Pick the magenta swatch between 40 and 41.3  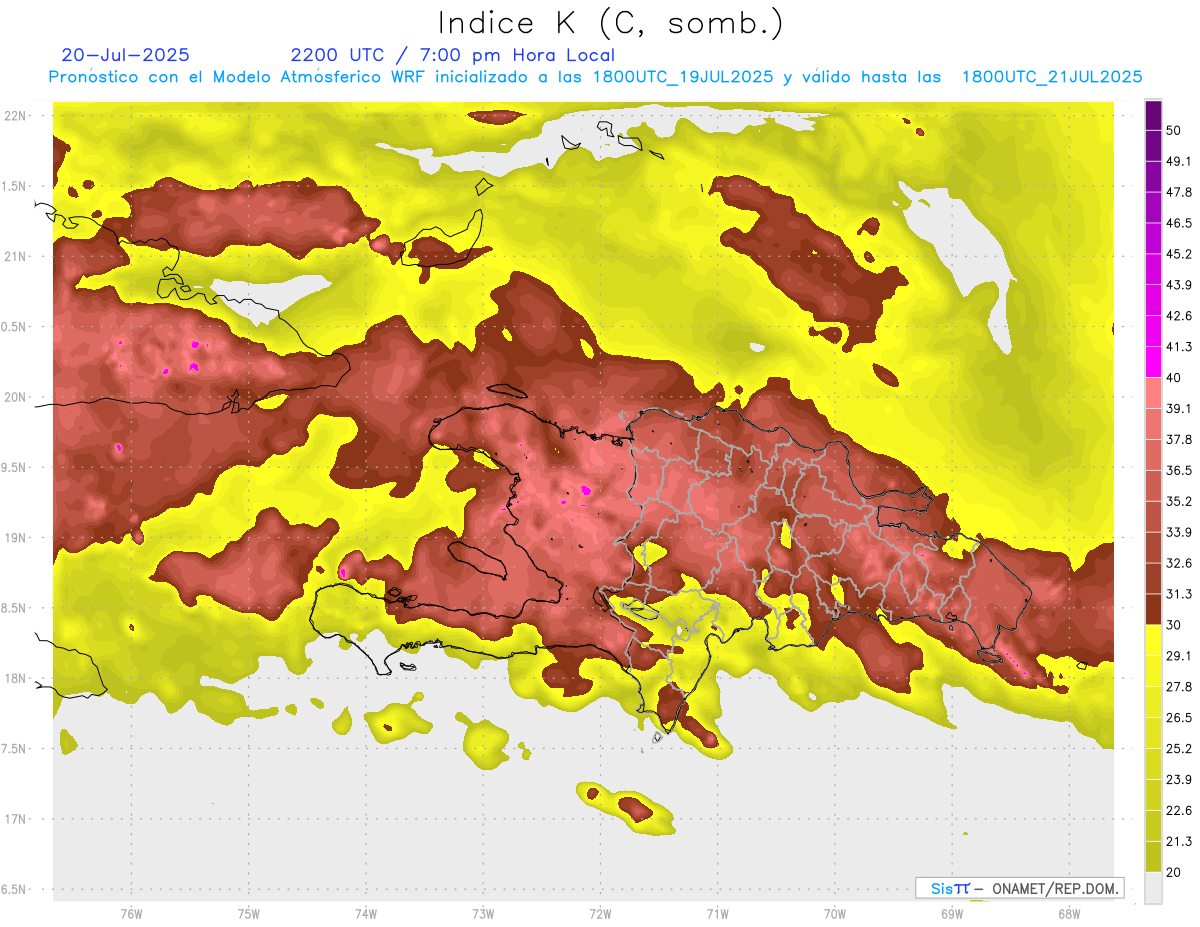tap(1153, 362)
